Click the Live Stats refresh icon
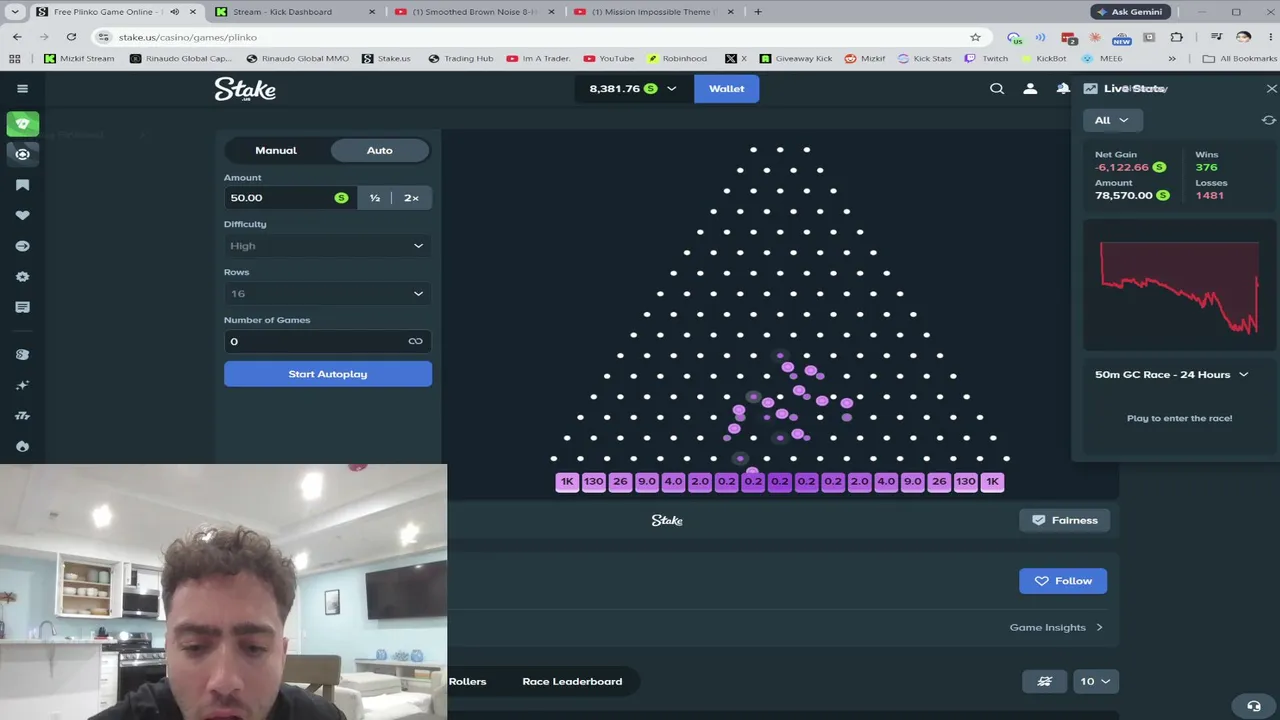1280x720 pixels. point(1269,120)
